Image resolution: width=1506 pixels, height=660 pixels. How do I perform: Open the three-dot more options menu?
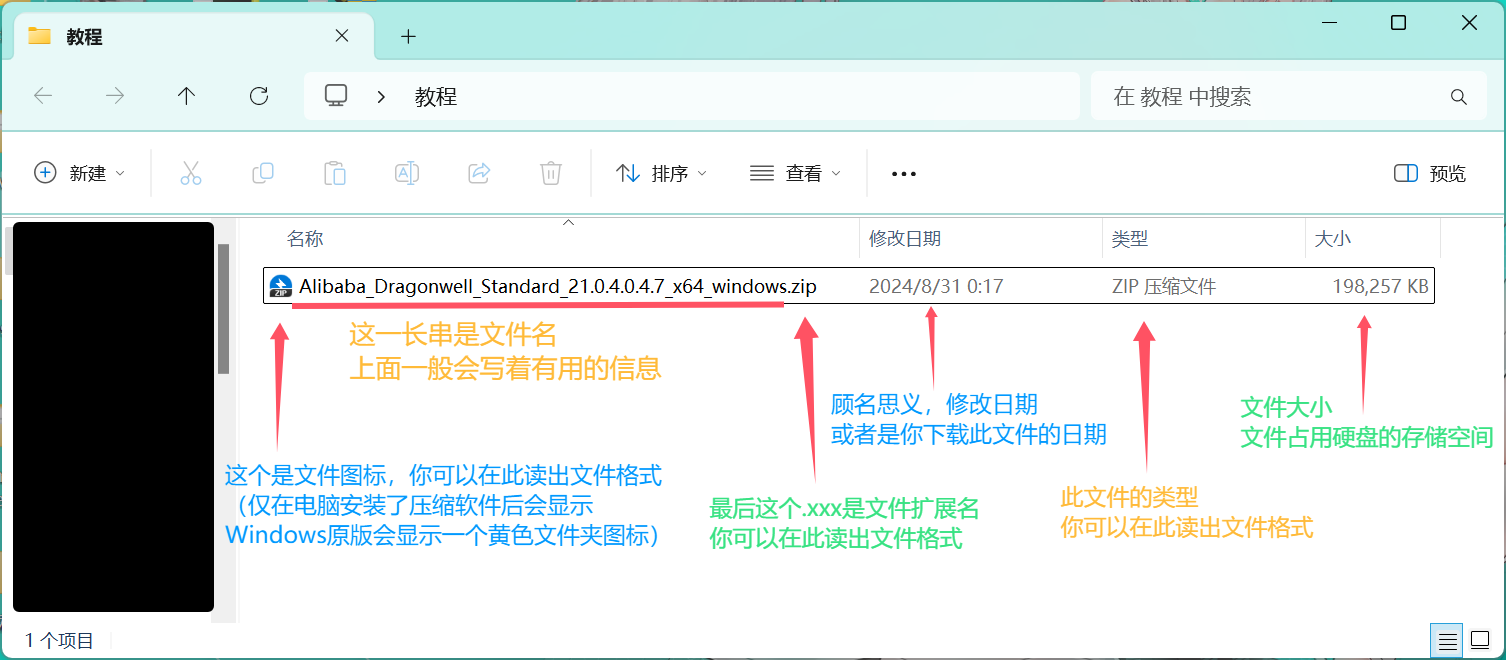click(x=904, y=173)
